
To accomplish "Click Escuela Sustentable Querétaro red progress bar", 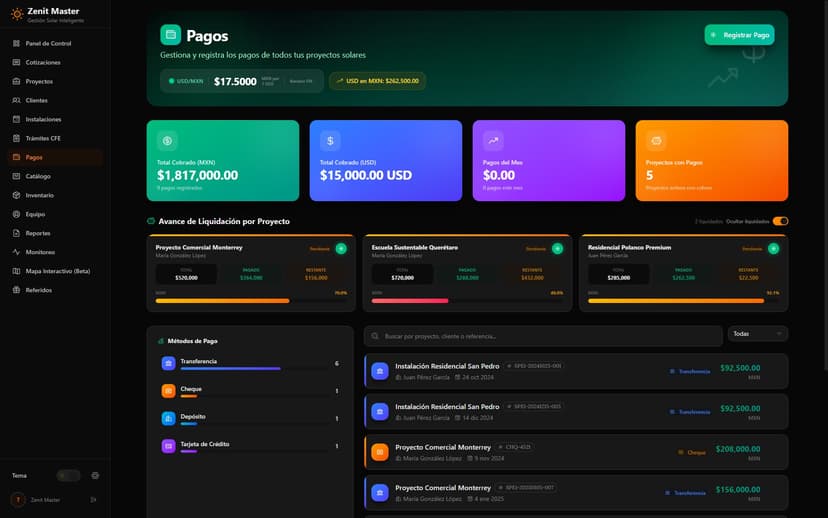I will (467, 301).
